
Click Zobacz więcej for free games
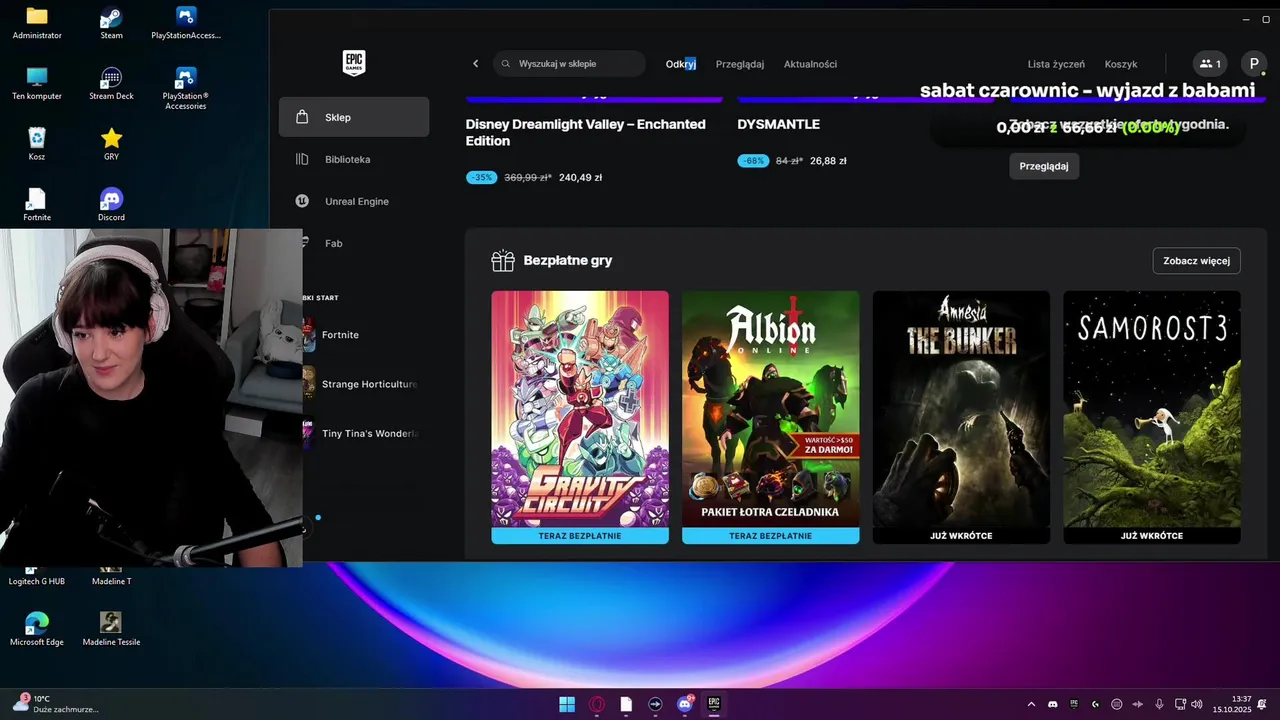coord(1197,261)
